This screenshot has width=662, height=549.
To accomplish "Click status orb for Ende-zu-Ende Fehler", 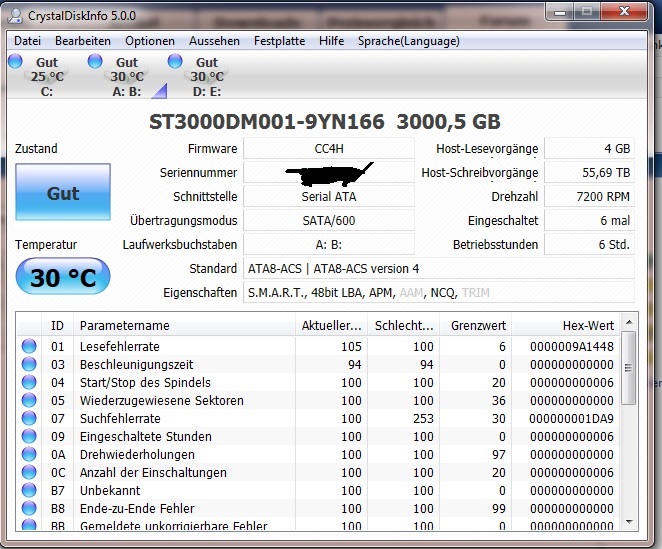I will click(x=29, y=508).
